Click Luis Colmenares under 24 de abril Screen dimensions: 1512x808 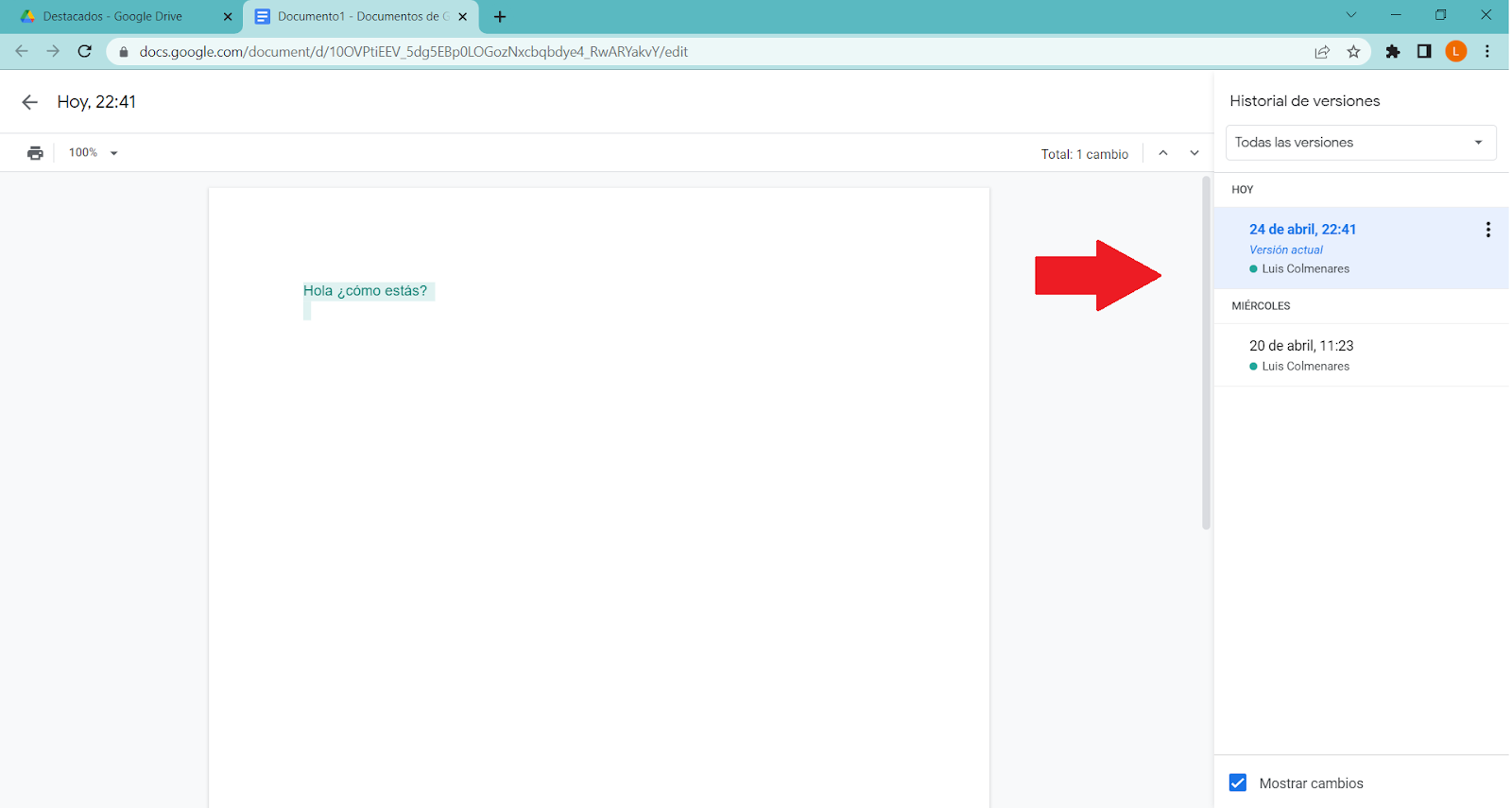[1305, 269]
